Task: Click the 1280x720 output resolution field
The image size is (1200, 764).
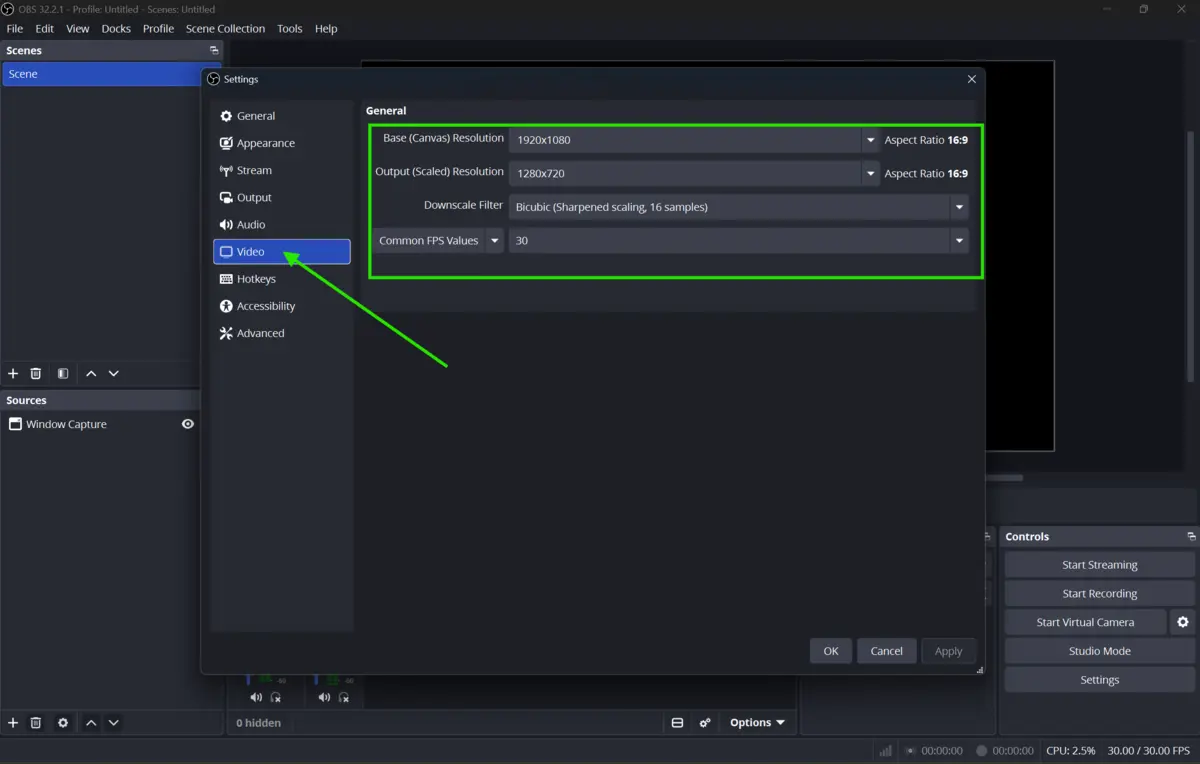Action: tap(685, 174)
